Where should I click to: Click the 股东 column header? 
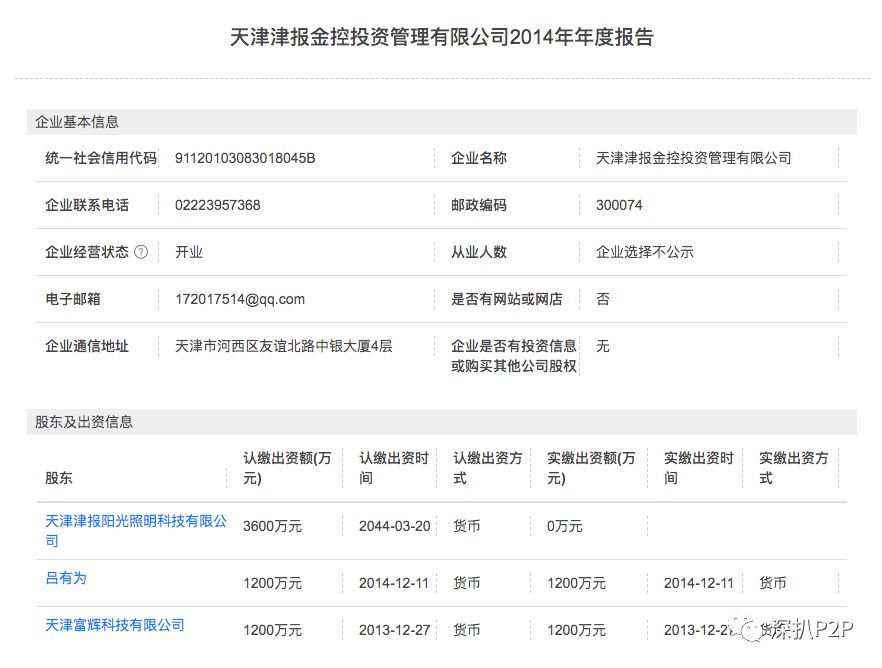point(58,478)
